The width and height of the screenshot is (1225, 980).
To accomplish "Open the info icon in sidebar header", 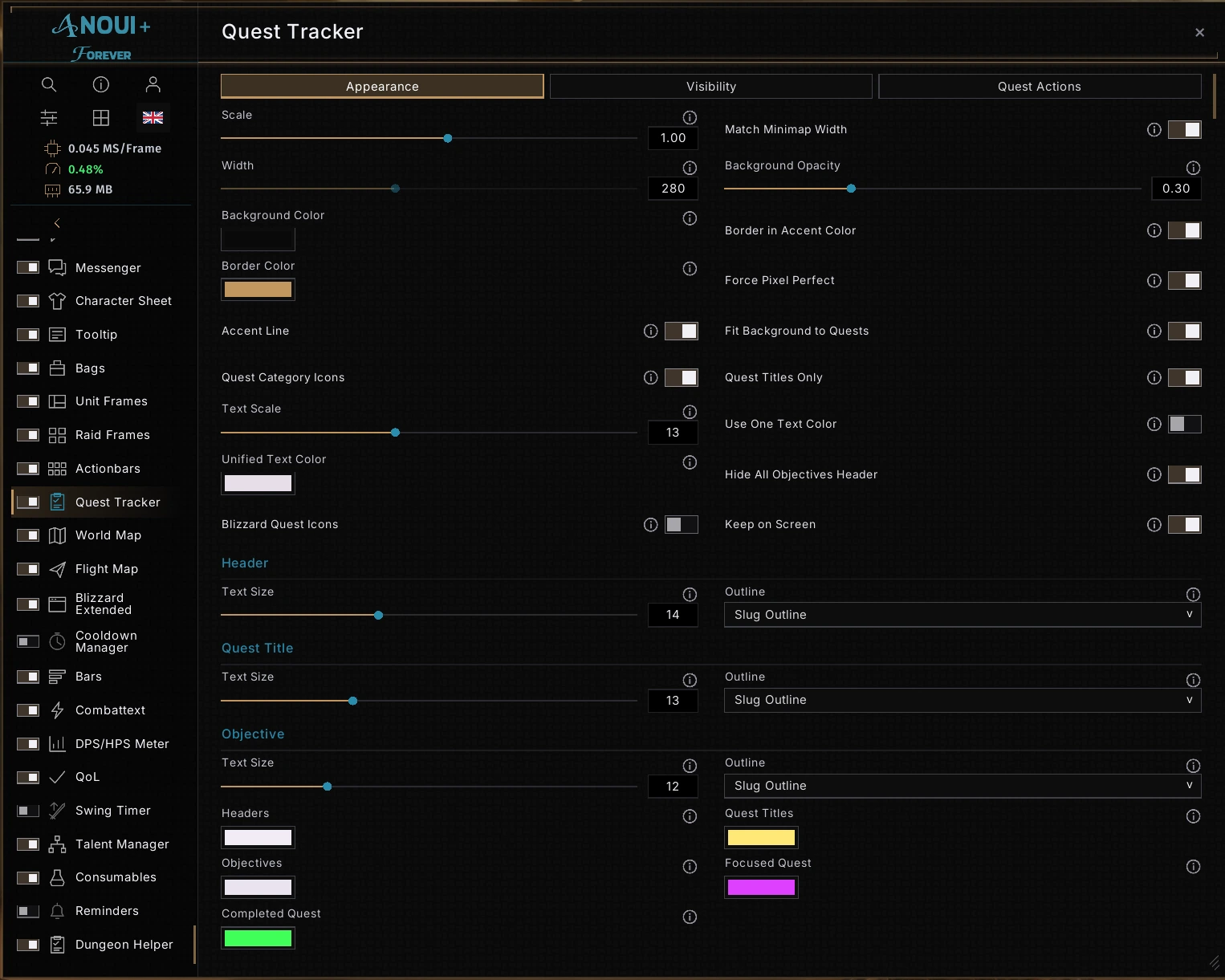I will pos(101,84).
